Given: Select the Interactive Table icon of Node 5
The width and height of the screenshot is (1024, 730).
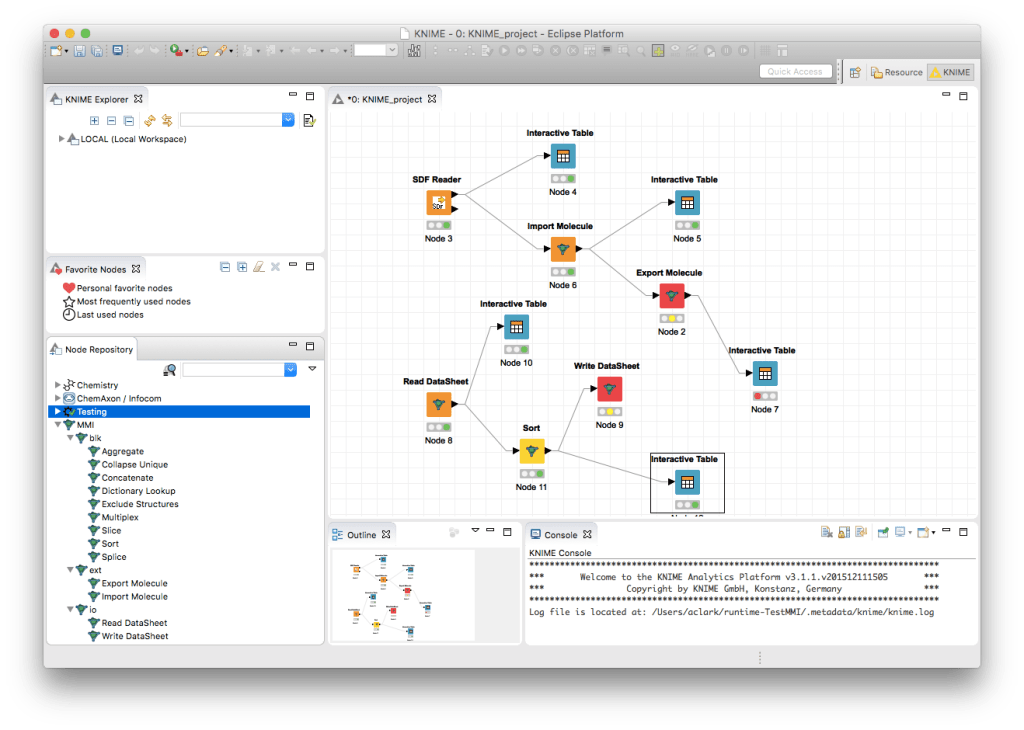Looking at the screenshot, I should coord(687,203).
